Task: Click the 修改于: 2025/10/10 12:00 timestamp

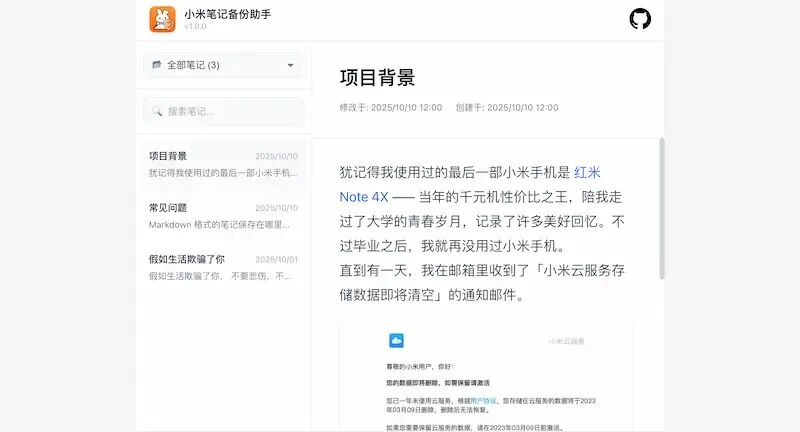Action: [x=391, y=108]
